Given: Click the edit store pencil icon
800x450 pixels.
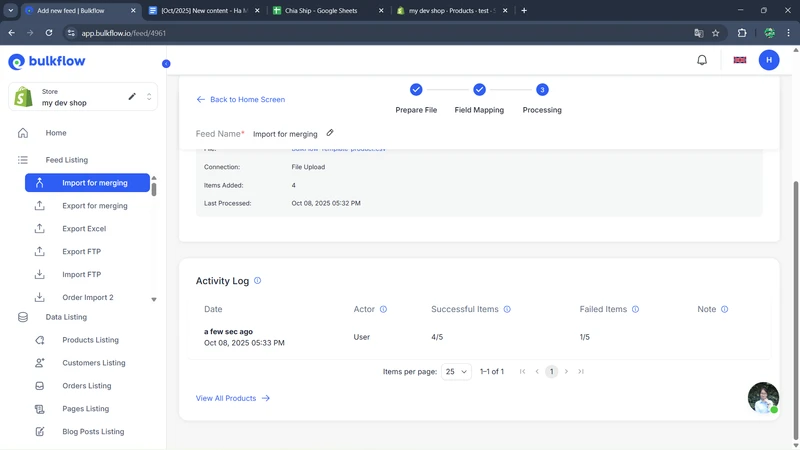Looking at the screenshot, I should (x=132, y=97).
